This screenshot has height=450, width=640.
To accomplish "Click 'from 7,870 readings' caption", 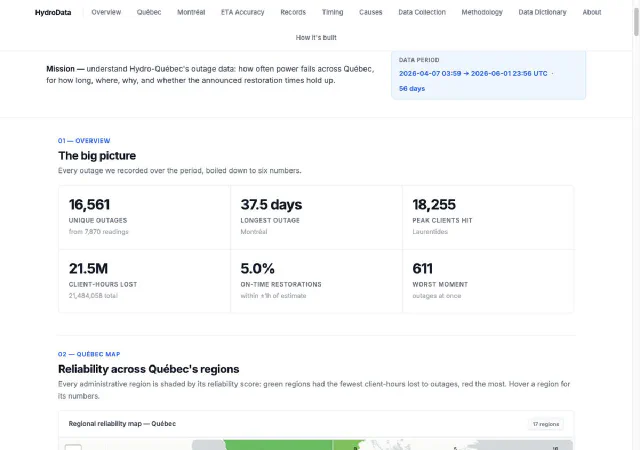I will pos(98,232).
